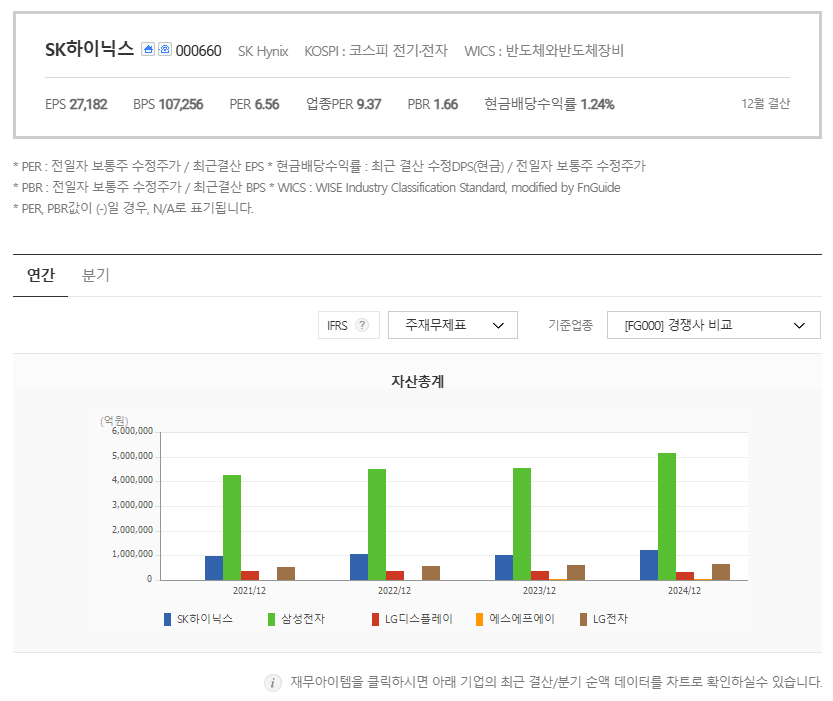Click the 2023/12 axis label
Screen dimensions: 833x701
point(539,591)
